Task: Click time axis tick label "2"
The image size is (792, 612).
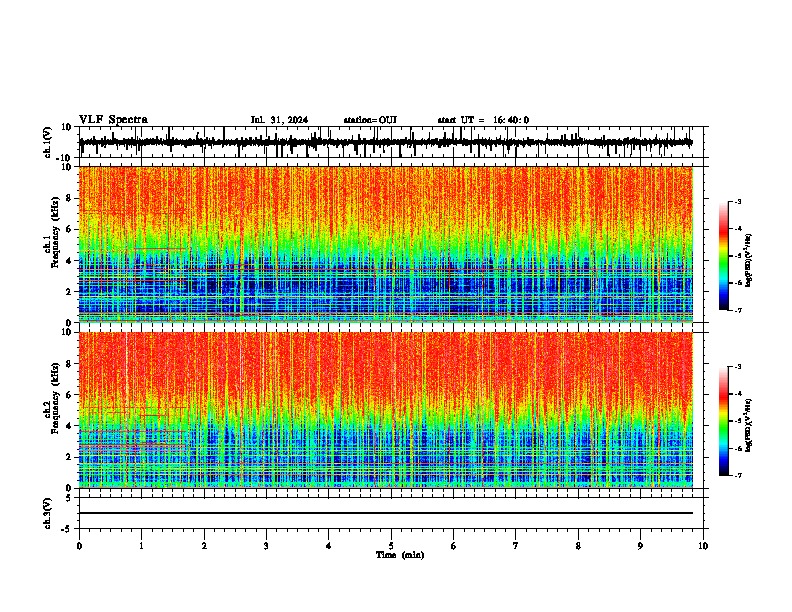Action: (204, 546)
